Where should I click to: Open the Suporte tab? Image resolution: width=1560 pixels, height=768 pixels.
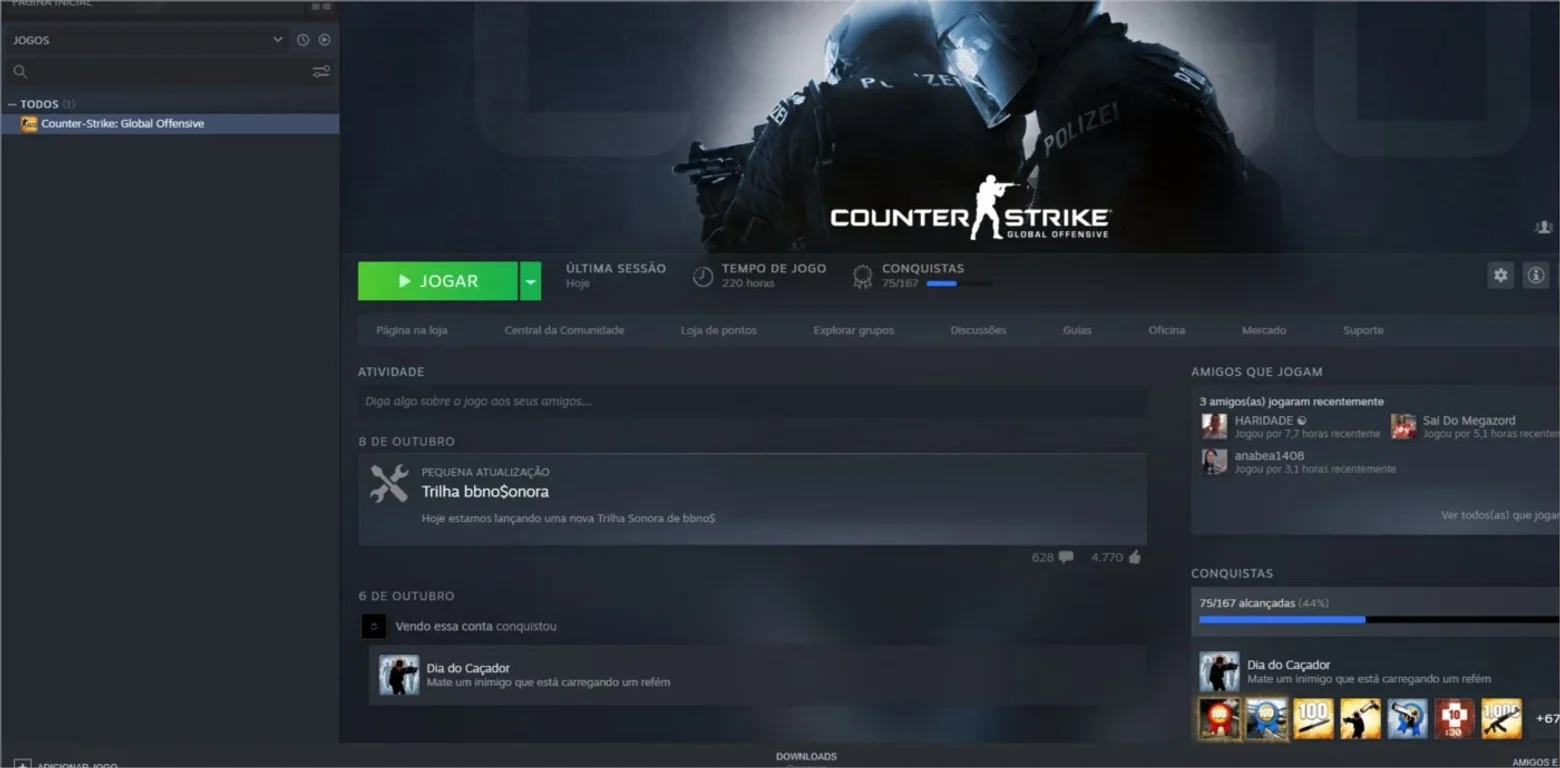(x=1363, y=330)
